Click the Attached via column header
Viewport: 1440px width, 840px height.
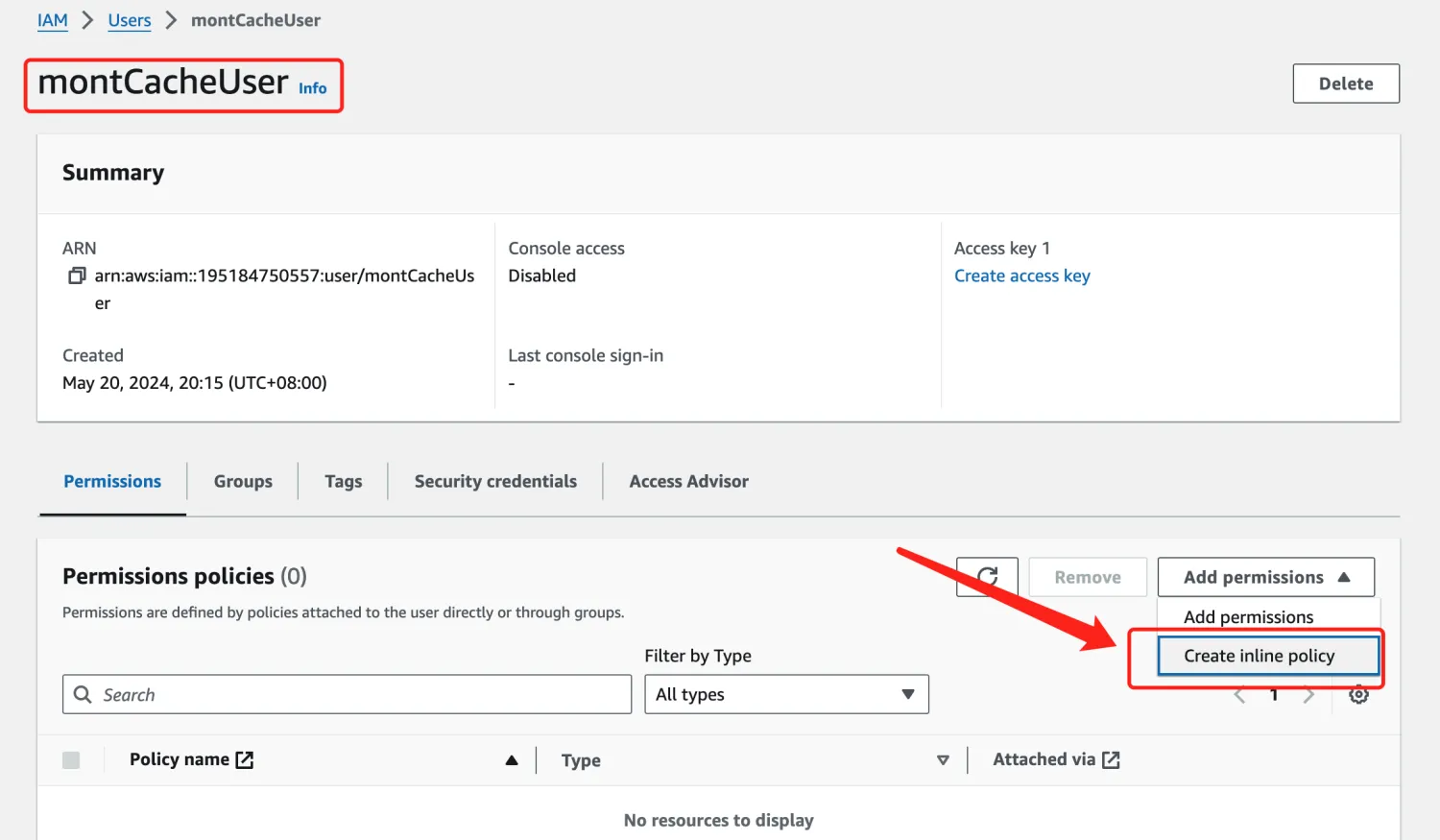tap(1044, 759)
